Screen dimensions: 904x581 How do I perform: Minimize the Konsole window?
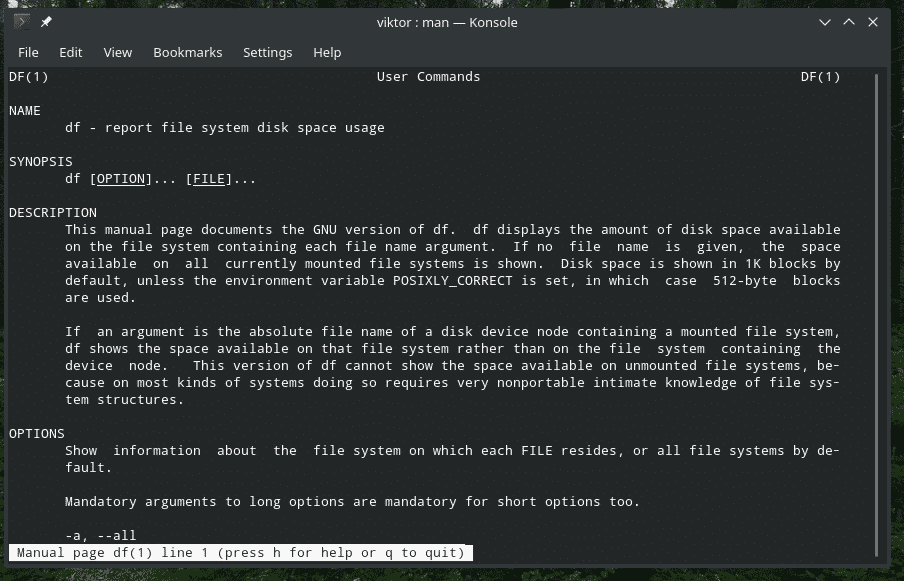tap(825, 21)
